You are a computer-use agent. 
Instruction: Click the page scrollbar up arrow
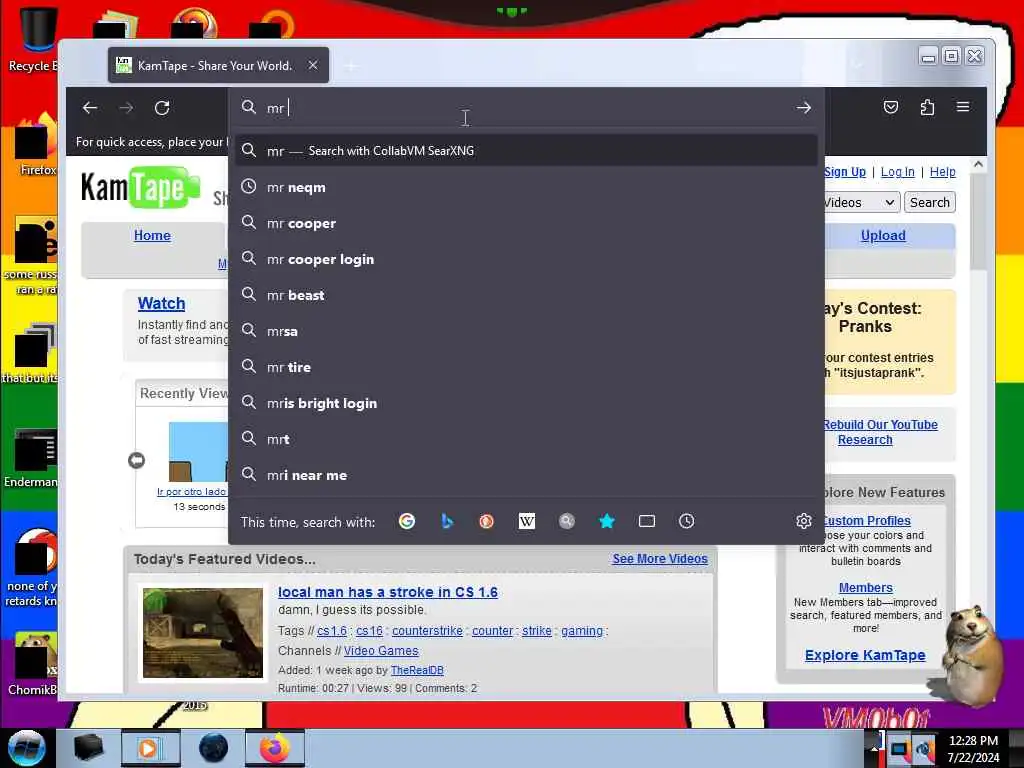tap(978, 165)
